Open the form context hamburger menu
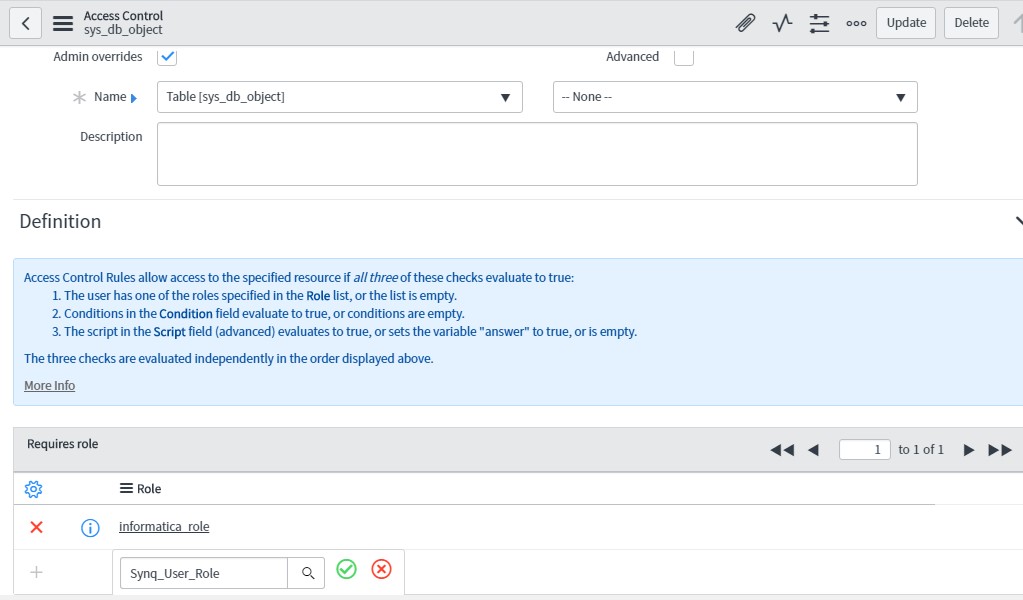The height and width of the screenshot is (600, 1023). click(x=63, y=22)
